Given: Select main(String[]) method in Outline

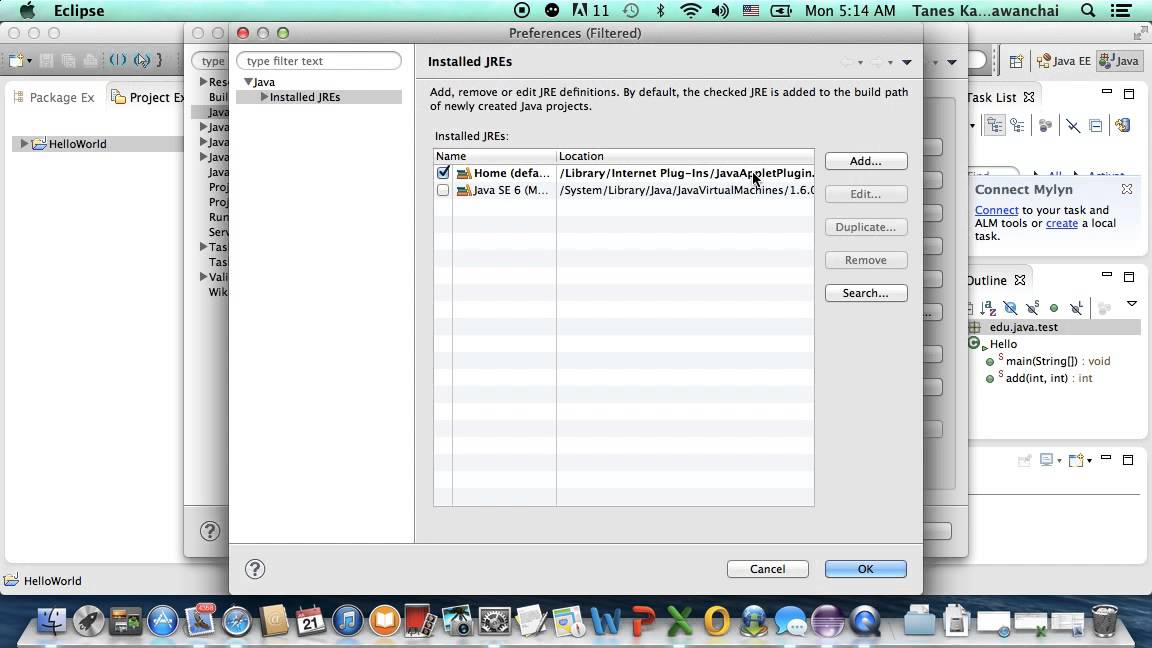Looking at the screenshot, I should tap(1058, 361).
